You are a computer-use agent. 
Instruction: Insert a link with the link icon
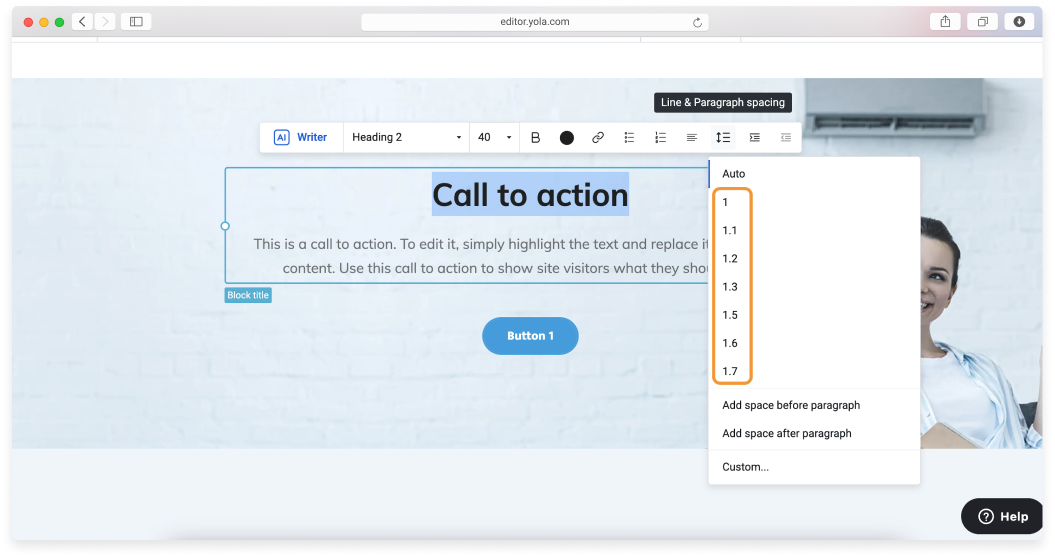[598, 137]
